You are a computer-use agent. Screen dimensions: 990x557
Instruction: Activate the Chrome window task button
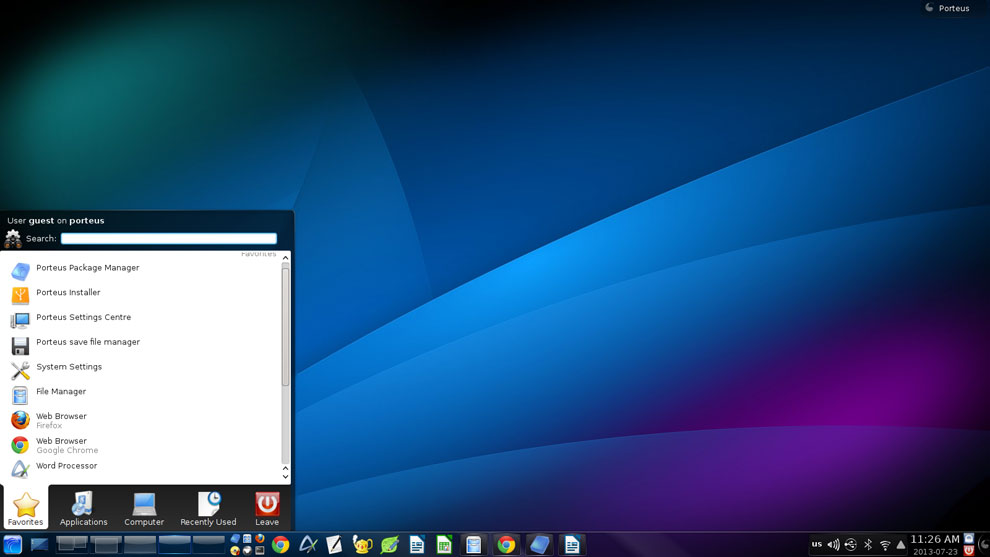[506, 544]
